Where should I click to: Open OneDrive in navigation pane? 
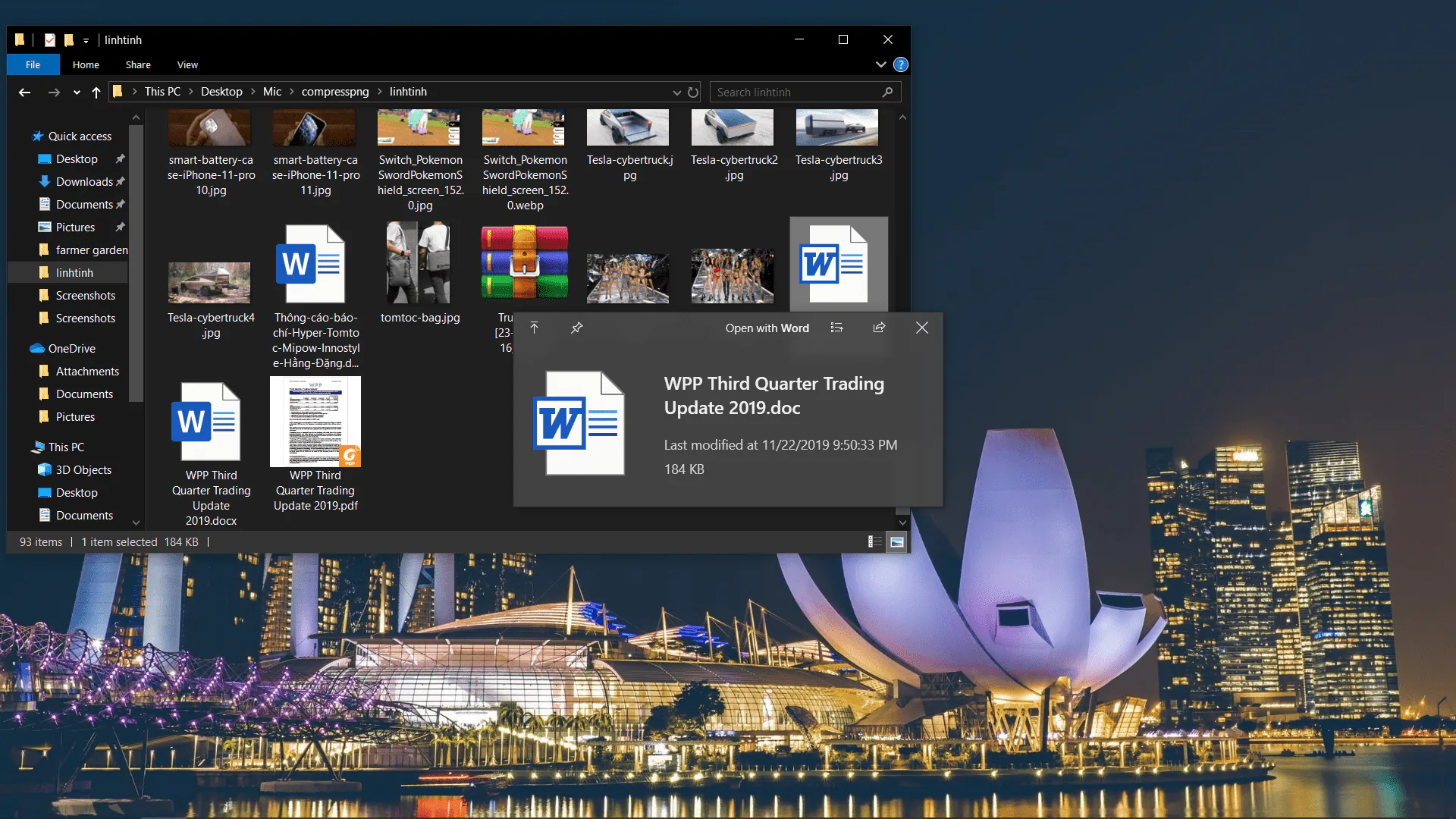click(x=71, y=348)
